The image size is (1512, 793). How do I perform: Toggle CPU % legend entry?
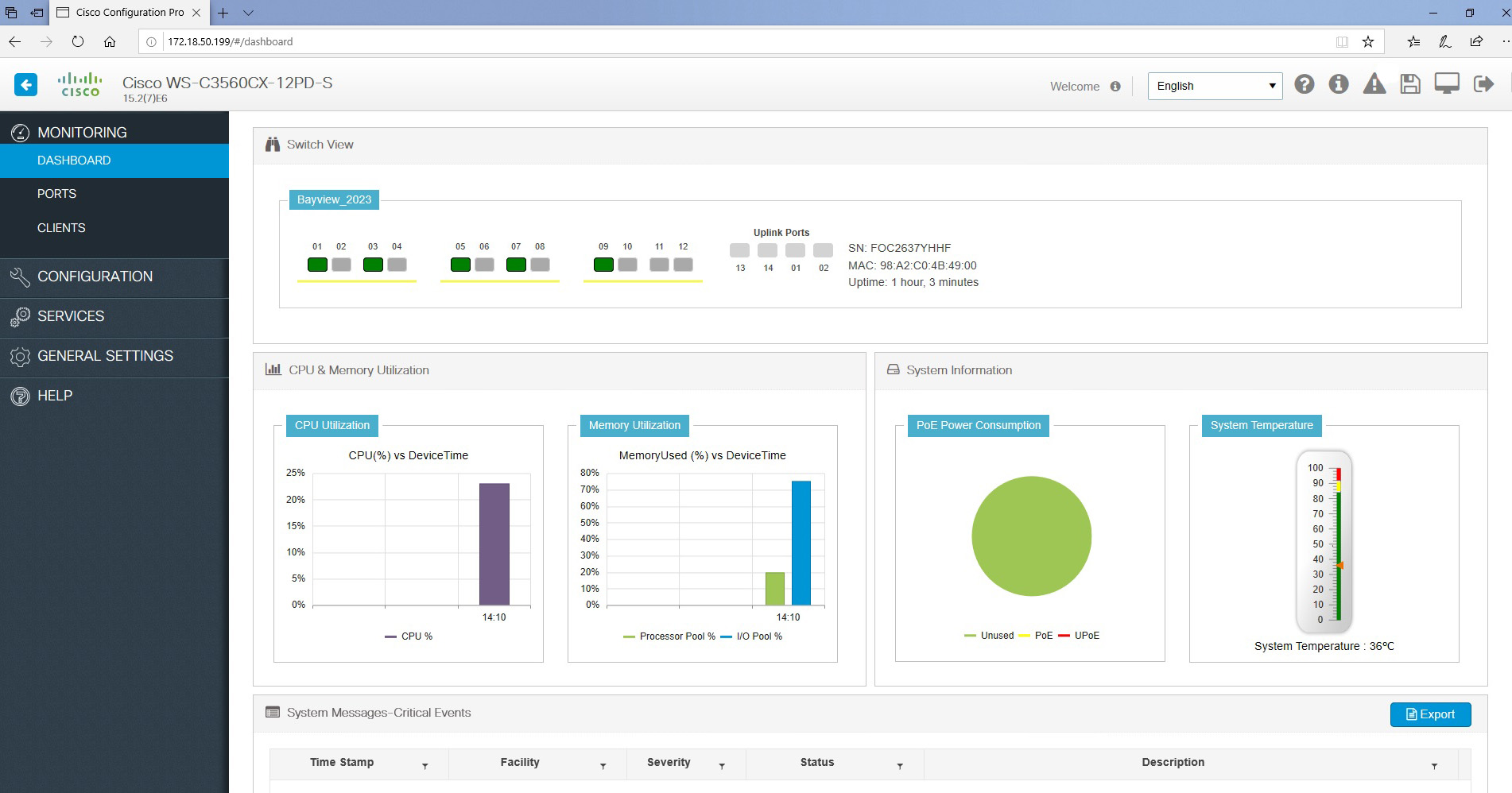tap(409, 636)
